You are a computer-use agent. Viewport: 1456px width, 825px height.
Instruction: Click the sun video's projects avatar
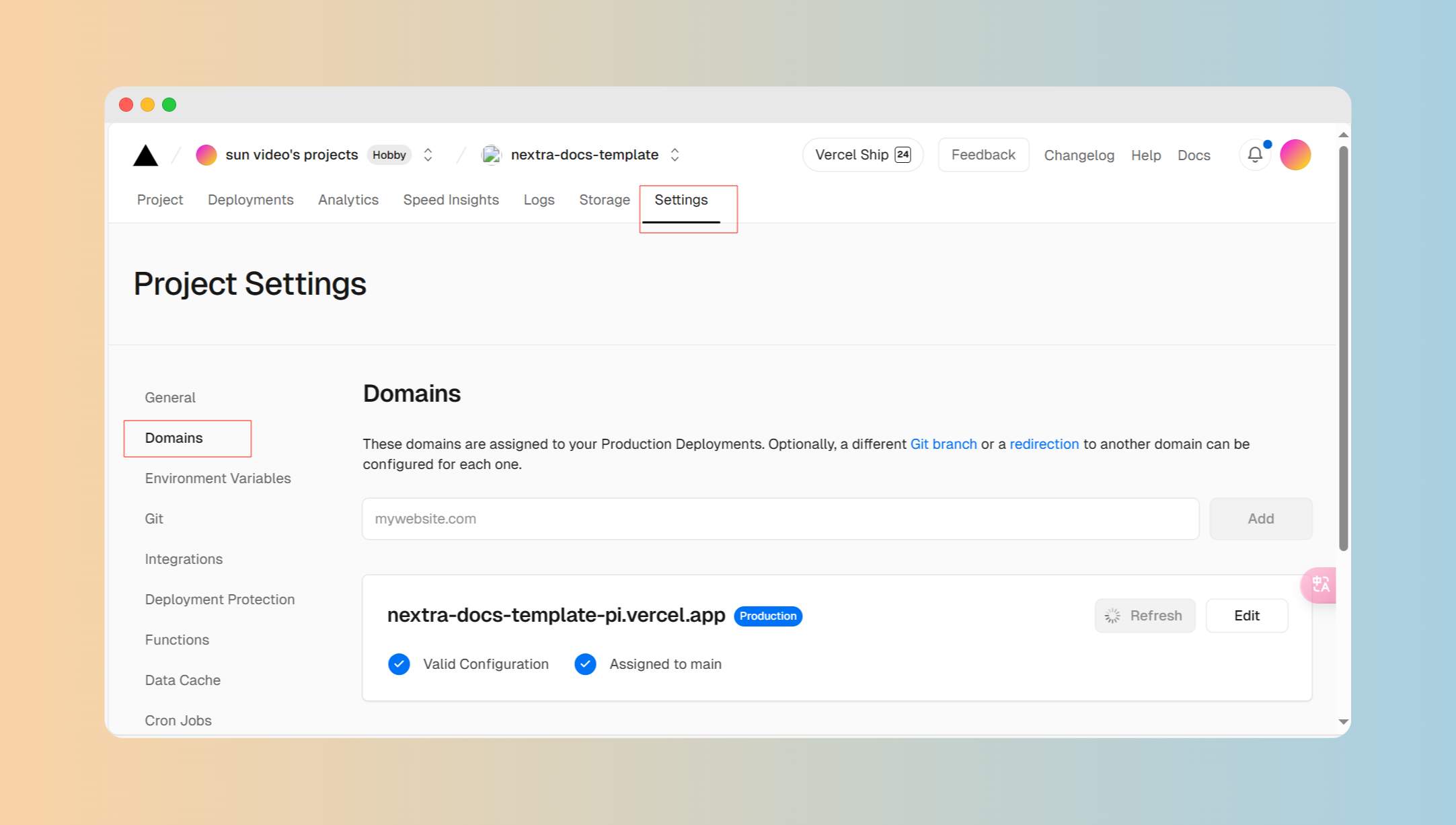point(206,155)
